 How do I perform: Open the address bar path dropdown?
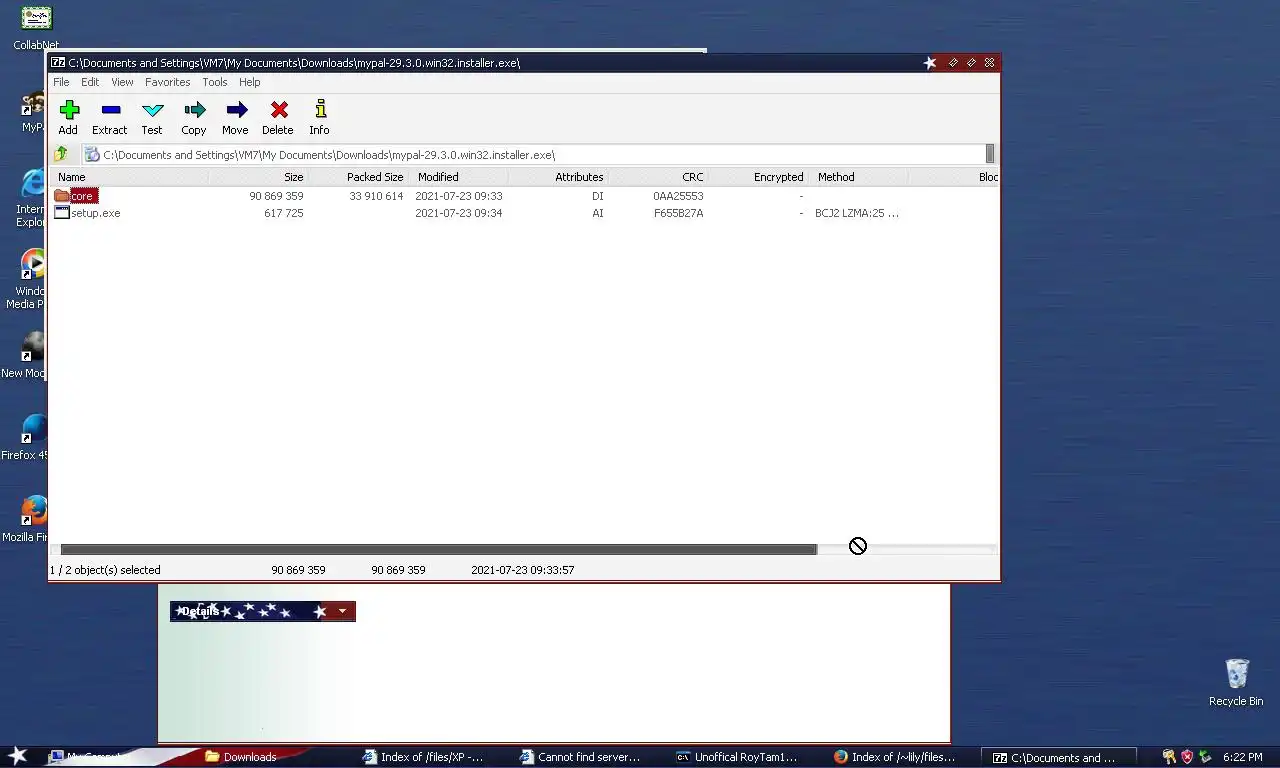click(x=990, y=154)
